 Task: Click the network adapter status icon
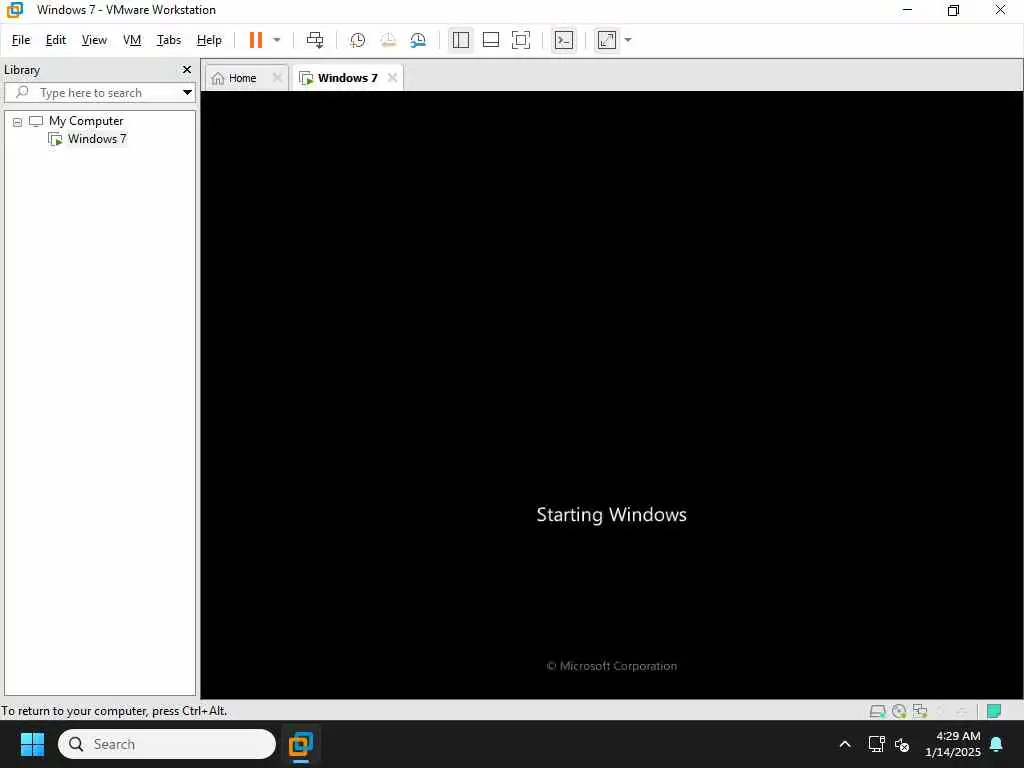(920, 711)
